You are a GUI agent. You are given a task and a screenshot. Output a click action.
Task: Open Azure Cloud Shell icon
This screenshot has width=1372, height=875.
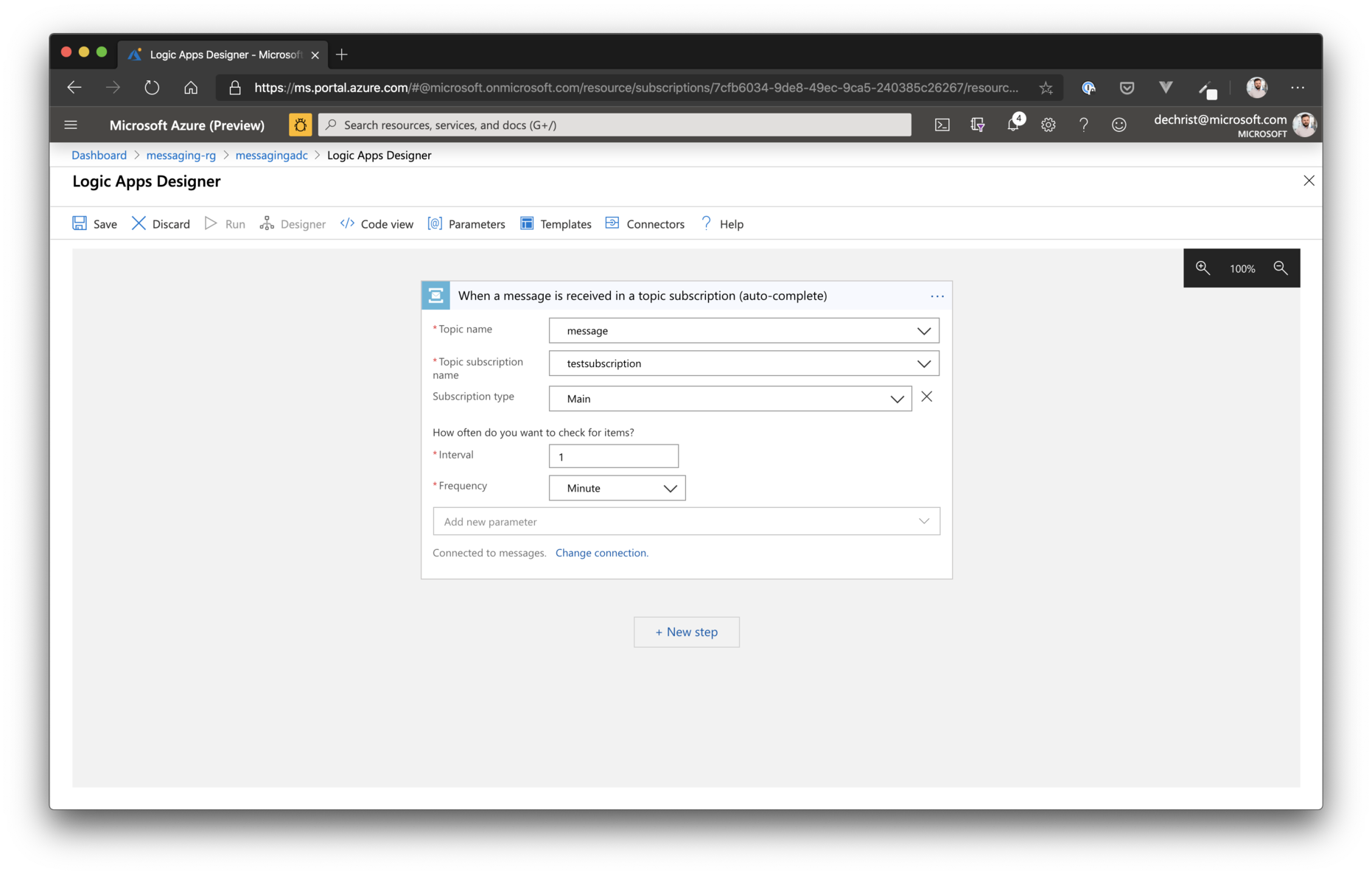(x=942, y=125)
